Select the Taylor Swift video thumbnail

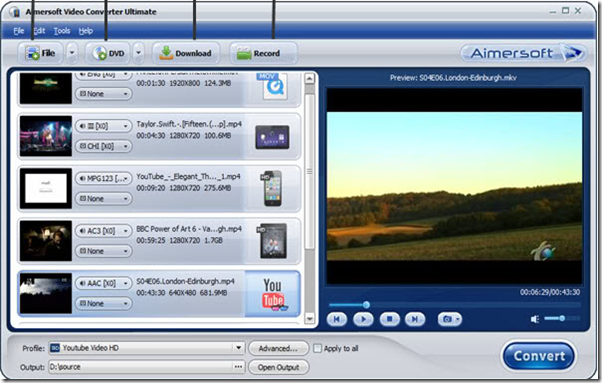(x=46, y=136)
